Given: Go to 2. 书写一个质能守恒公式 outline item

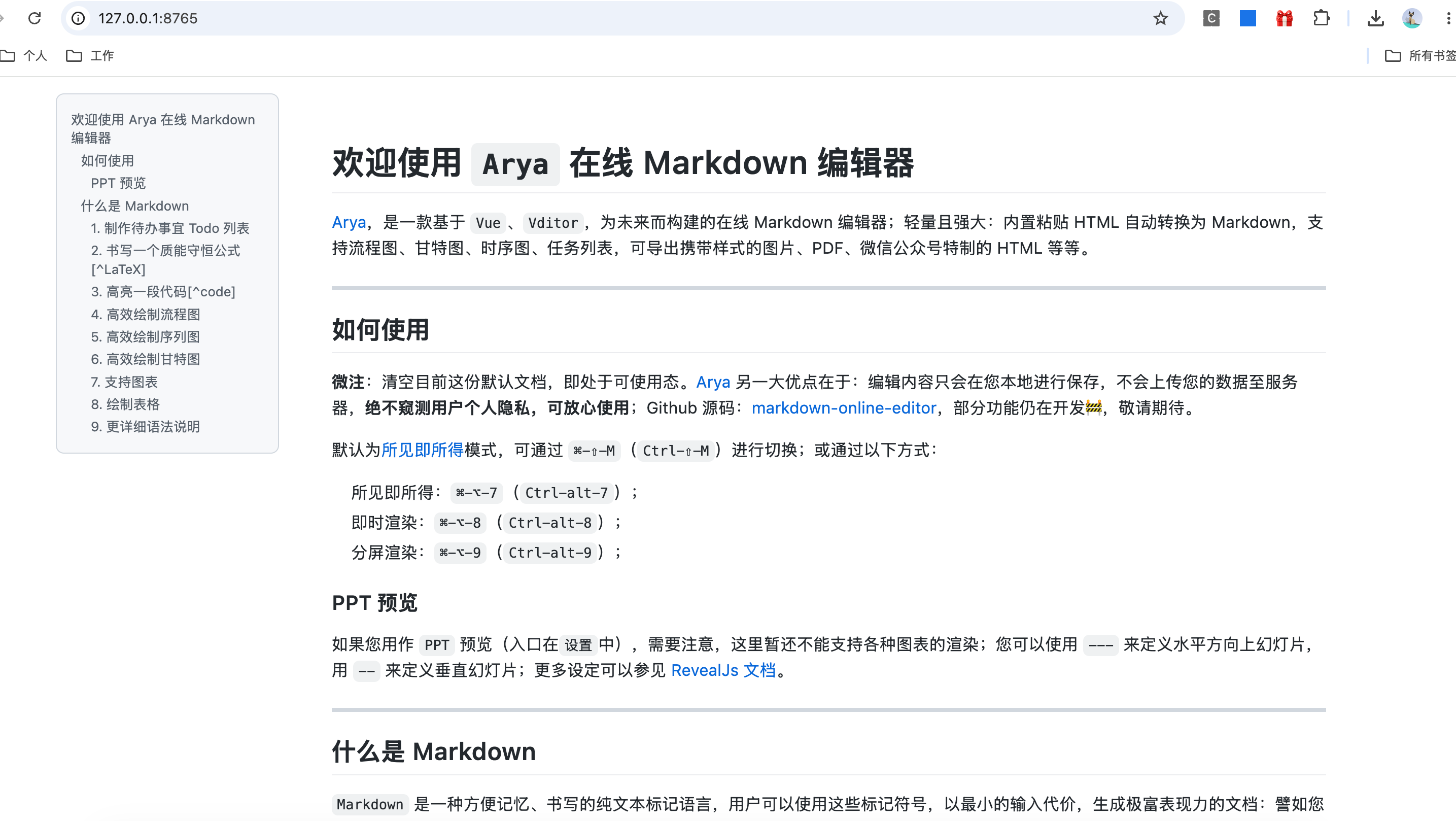Looking at the screenshot, I should tap(165, 259).
